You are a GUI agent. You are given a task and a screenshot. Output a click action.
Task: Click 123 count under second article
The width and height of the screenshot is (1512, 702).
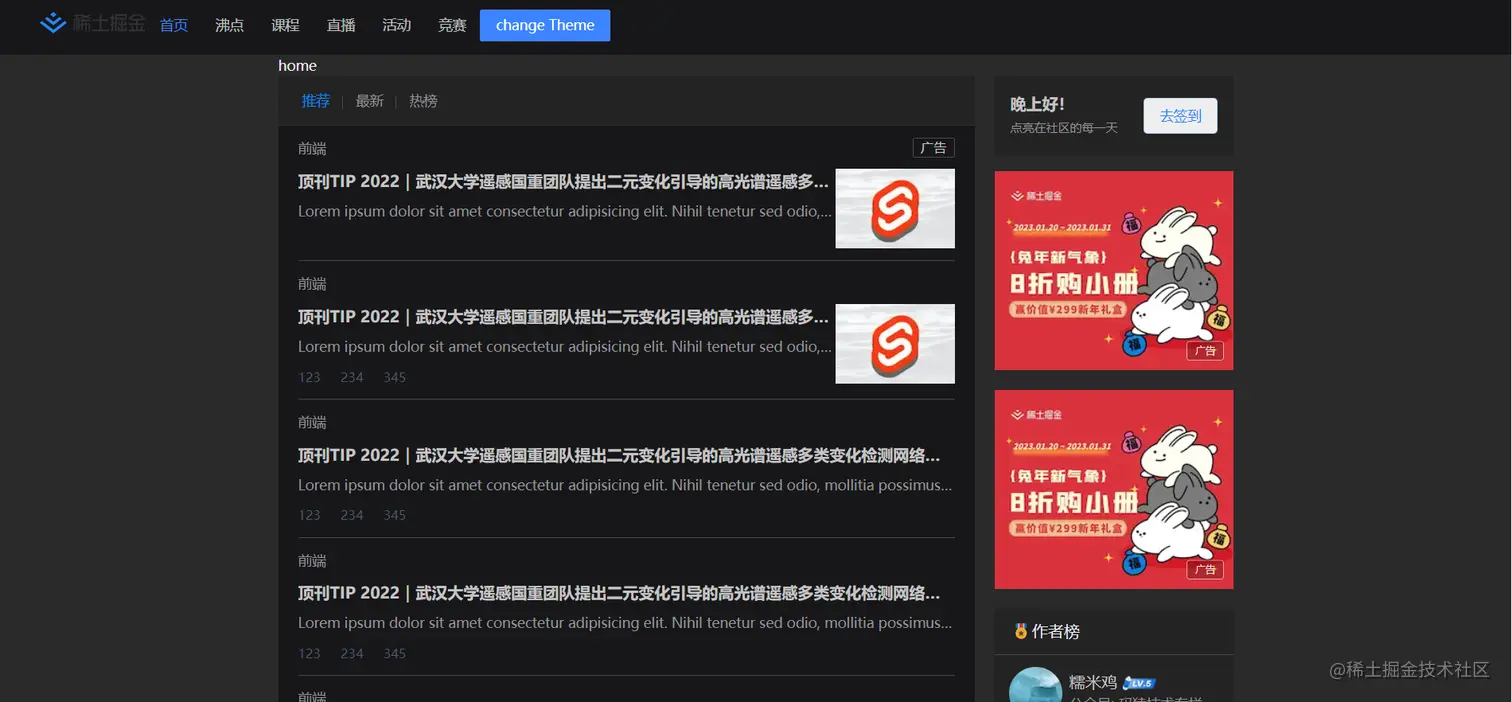tap(309, 377)
